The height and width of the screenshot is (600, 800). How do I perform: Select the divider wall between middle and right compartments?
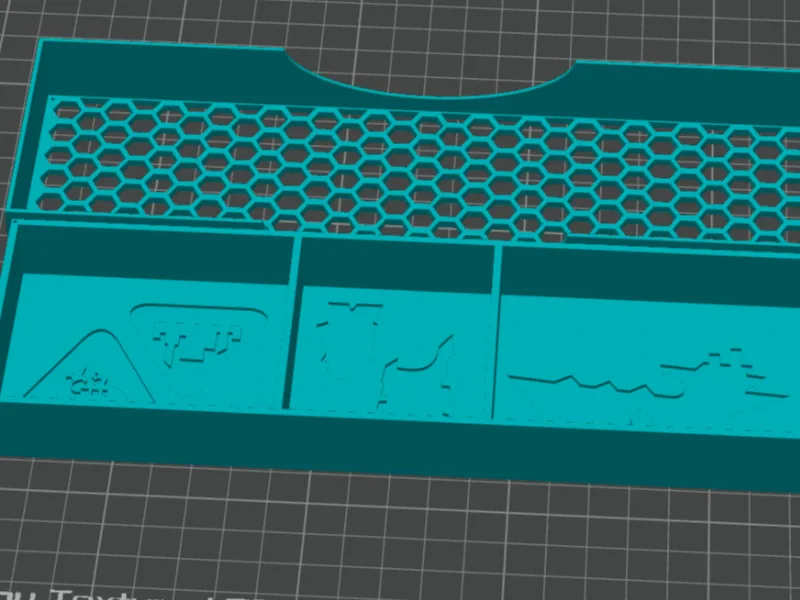tap(495, 332)
